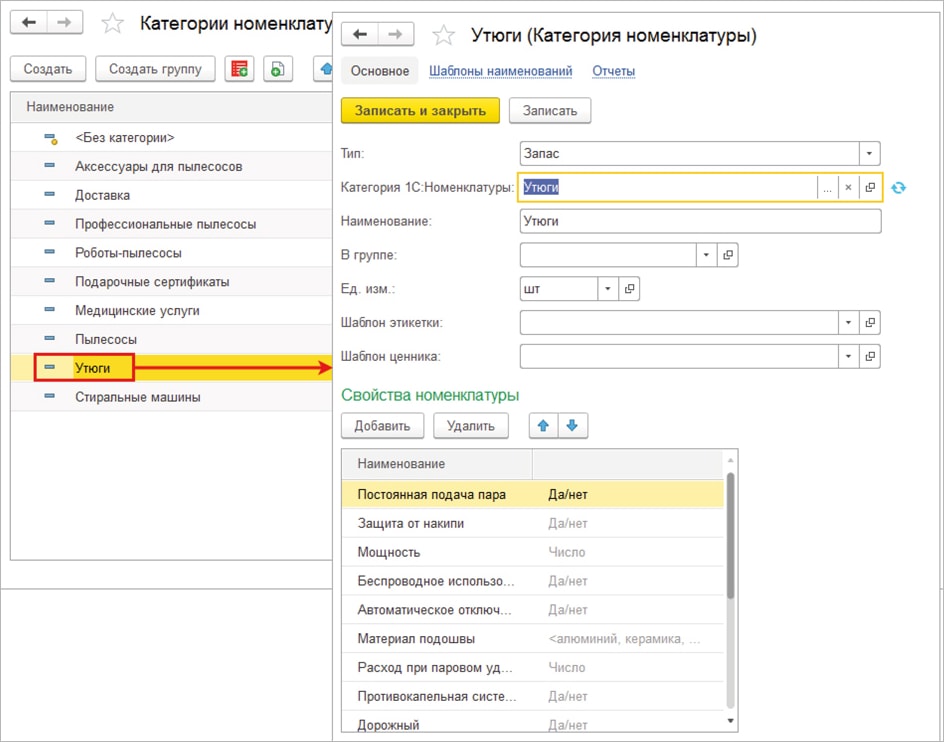The image size is (944, 742).
Task: Expand the Тип dropdown
Action: pos(870,154)
